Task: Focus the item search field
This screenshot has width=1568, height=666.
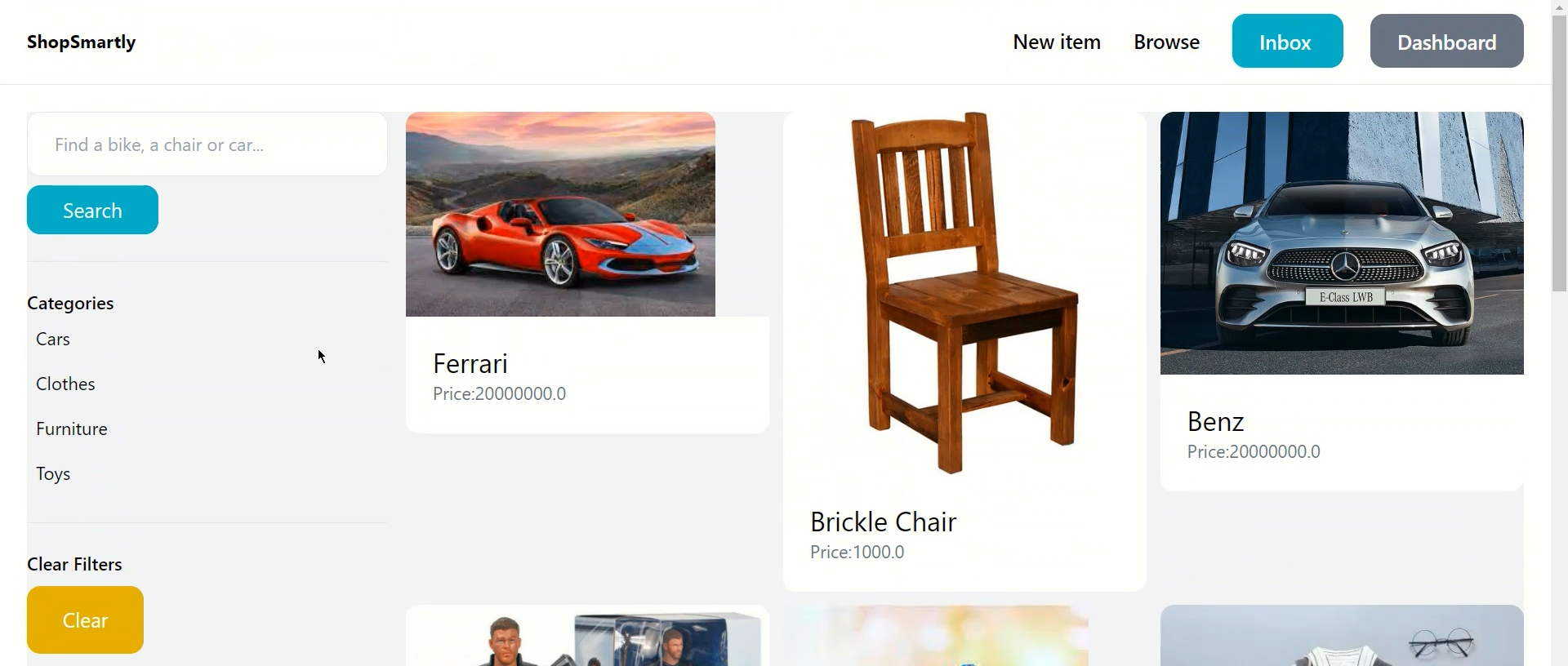Action: click(x=207, y=144)
